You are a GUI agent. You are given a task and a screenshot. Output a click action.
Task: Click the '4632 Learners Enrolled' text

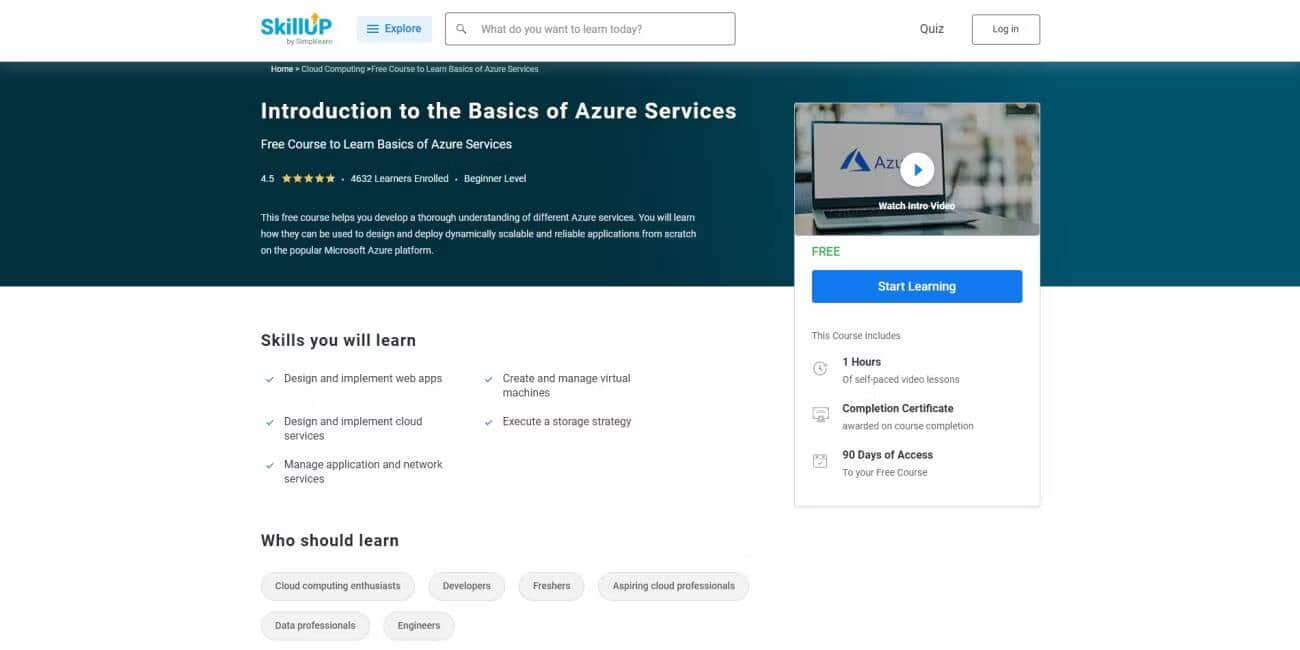tap(400, 179)
